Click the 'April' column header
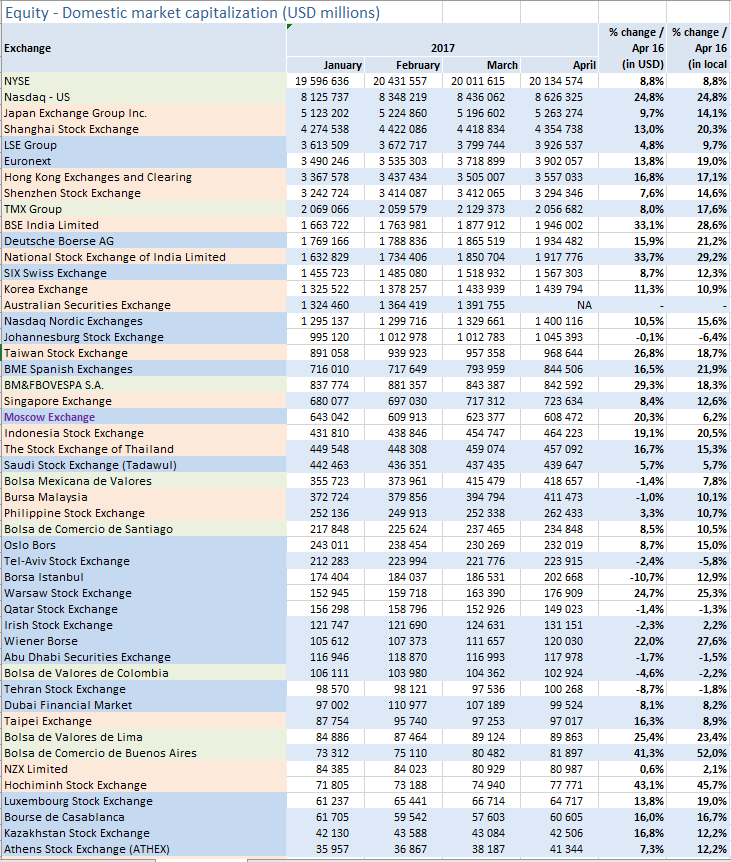Viewport: 731px width, 862px height. [x=560, y=65]
